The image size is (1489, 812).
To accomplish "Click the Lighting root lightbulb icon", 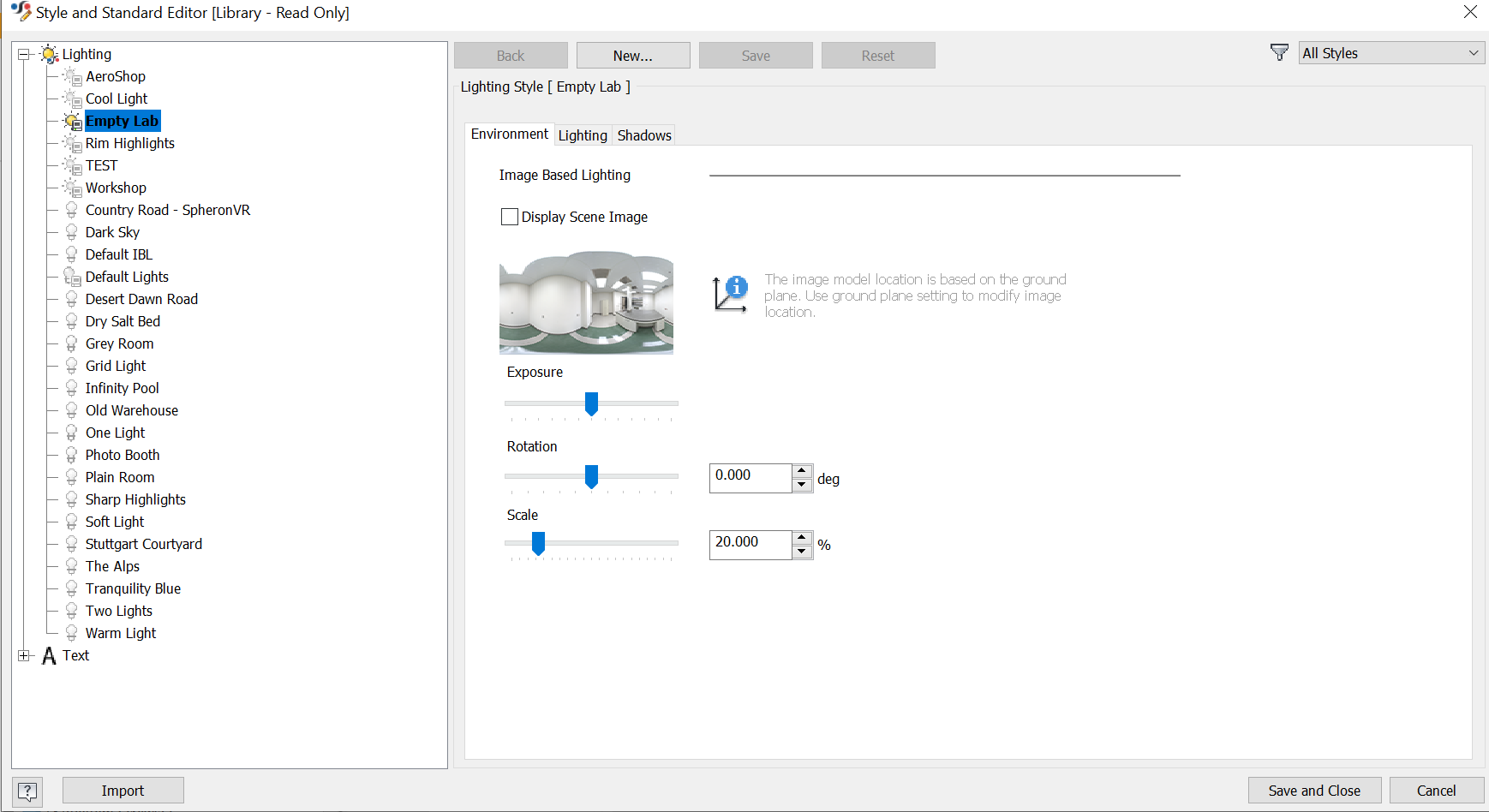I will [x=49, y=54].
